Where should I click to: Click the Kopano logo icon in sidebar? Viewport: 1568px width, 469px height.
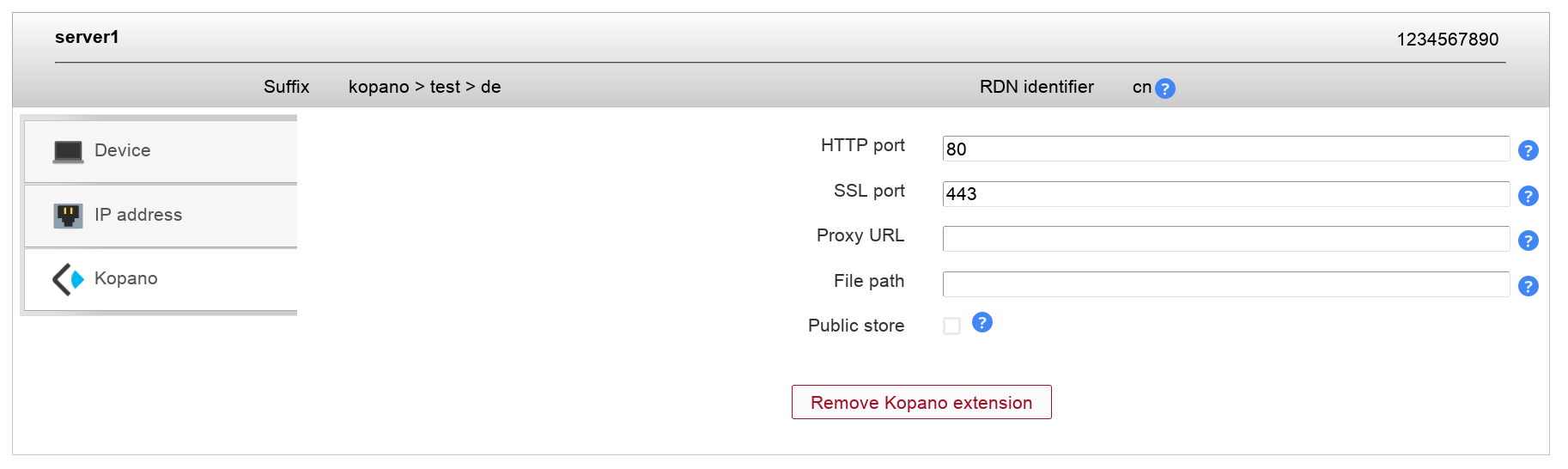pos(68,279)
